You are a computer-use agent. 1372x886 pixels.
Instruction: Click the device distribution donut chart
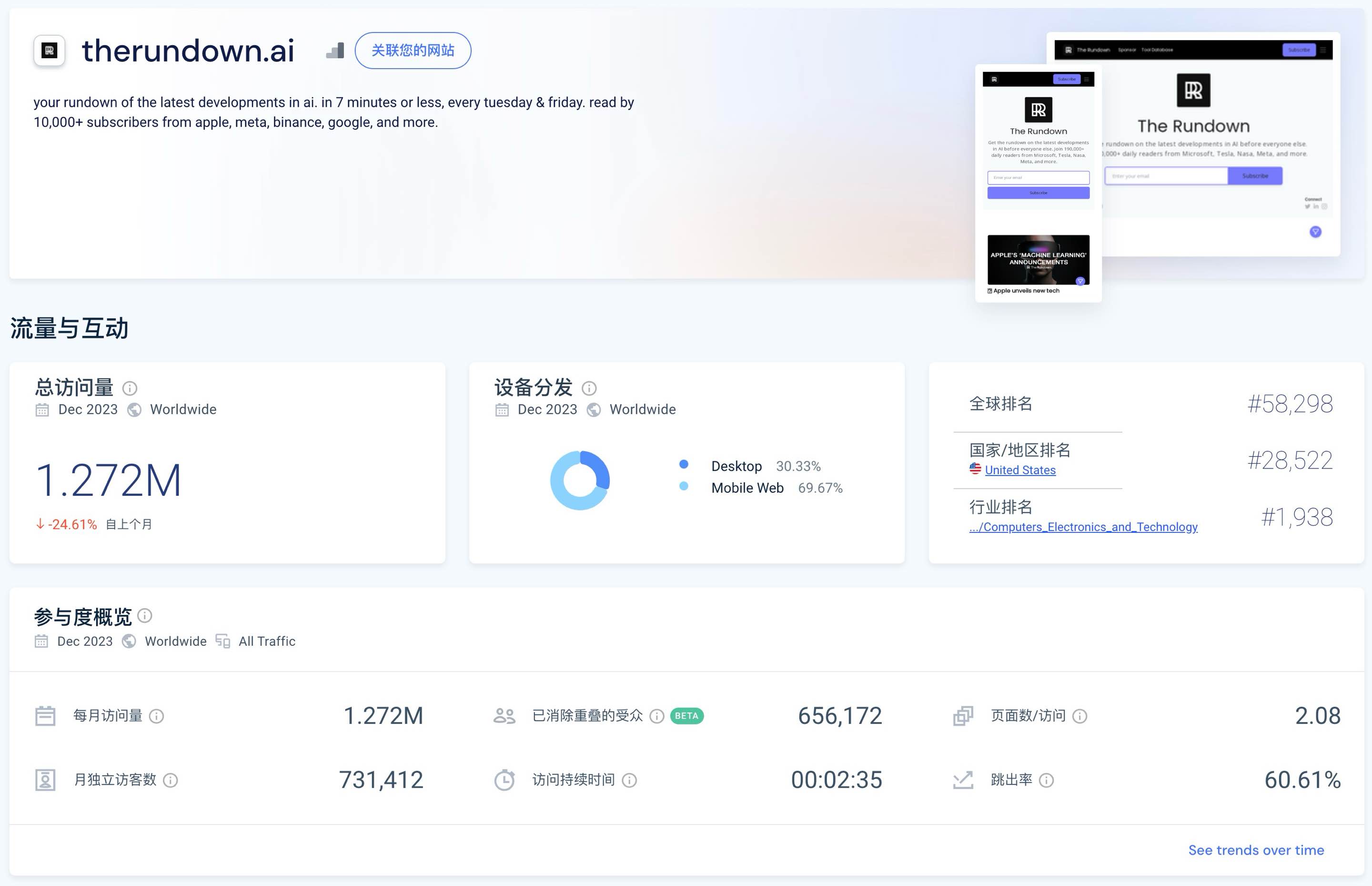(x=580, y=480)
